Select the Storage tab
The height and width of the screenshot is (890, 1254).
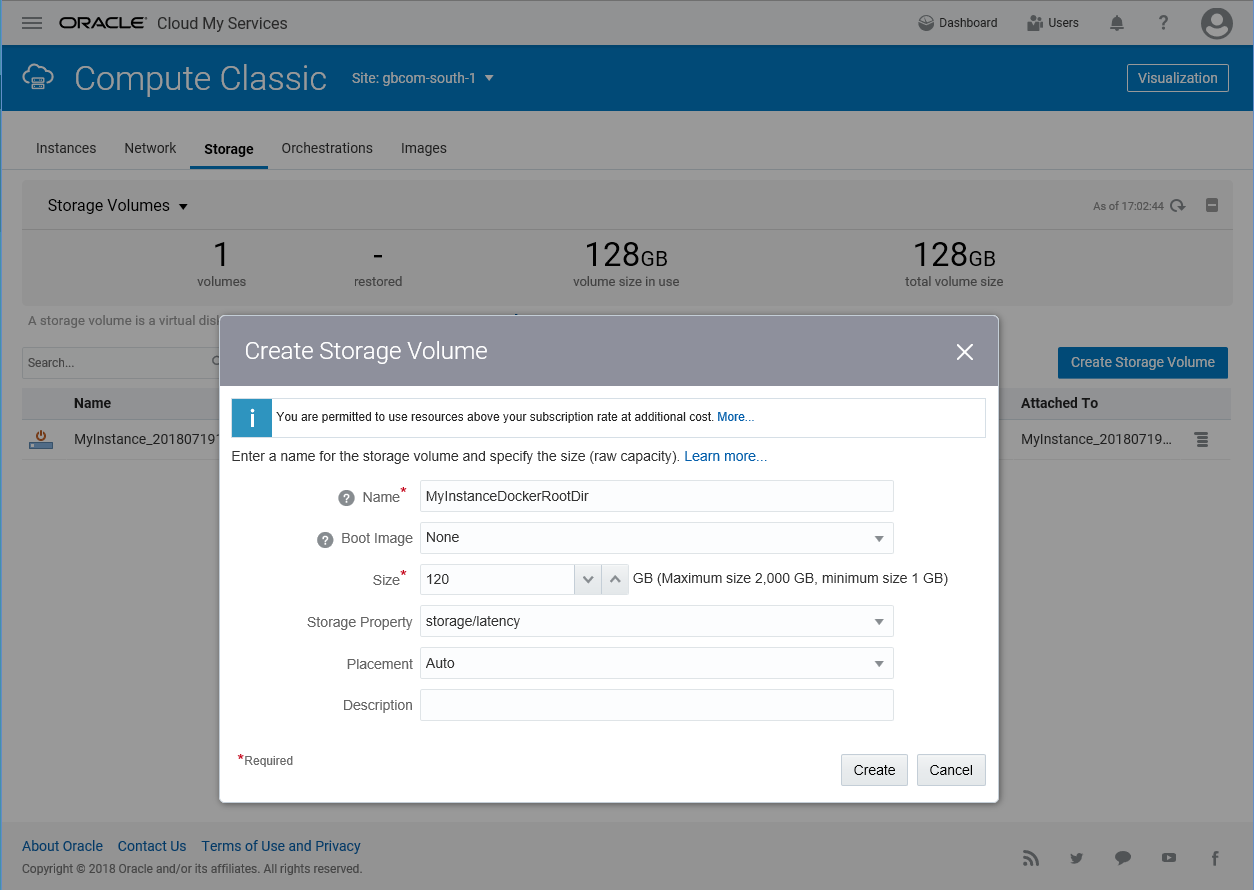point(229,149)
